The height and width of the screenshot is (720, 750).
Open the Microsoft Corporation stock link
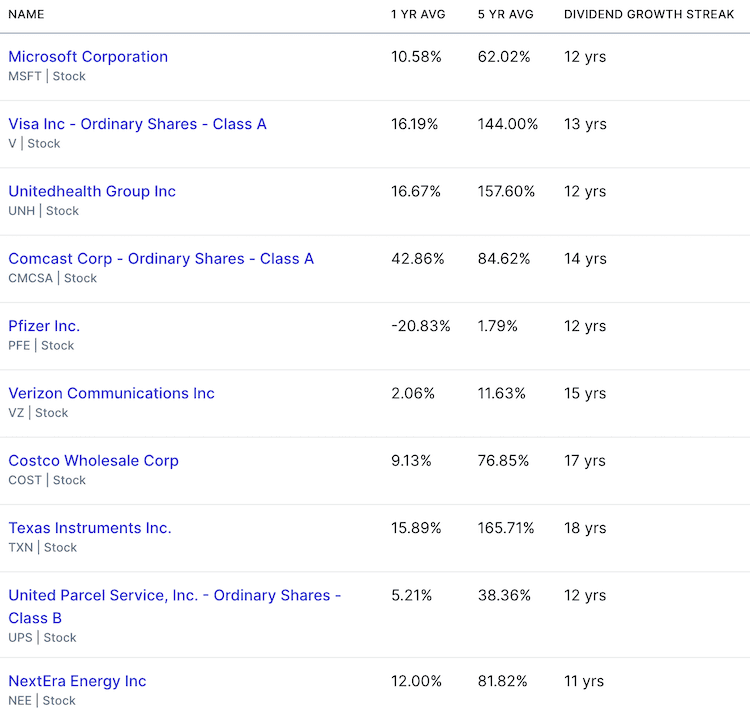tap(88, 56)
